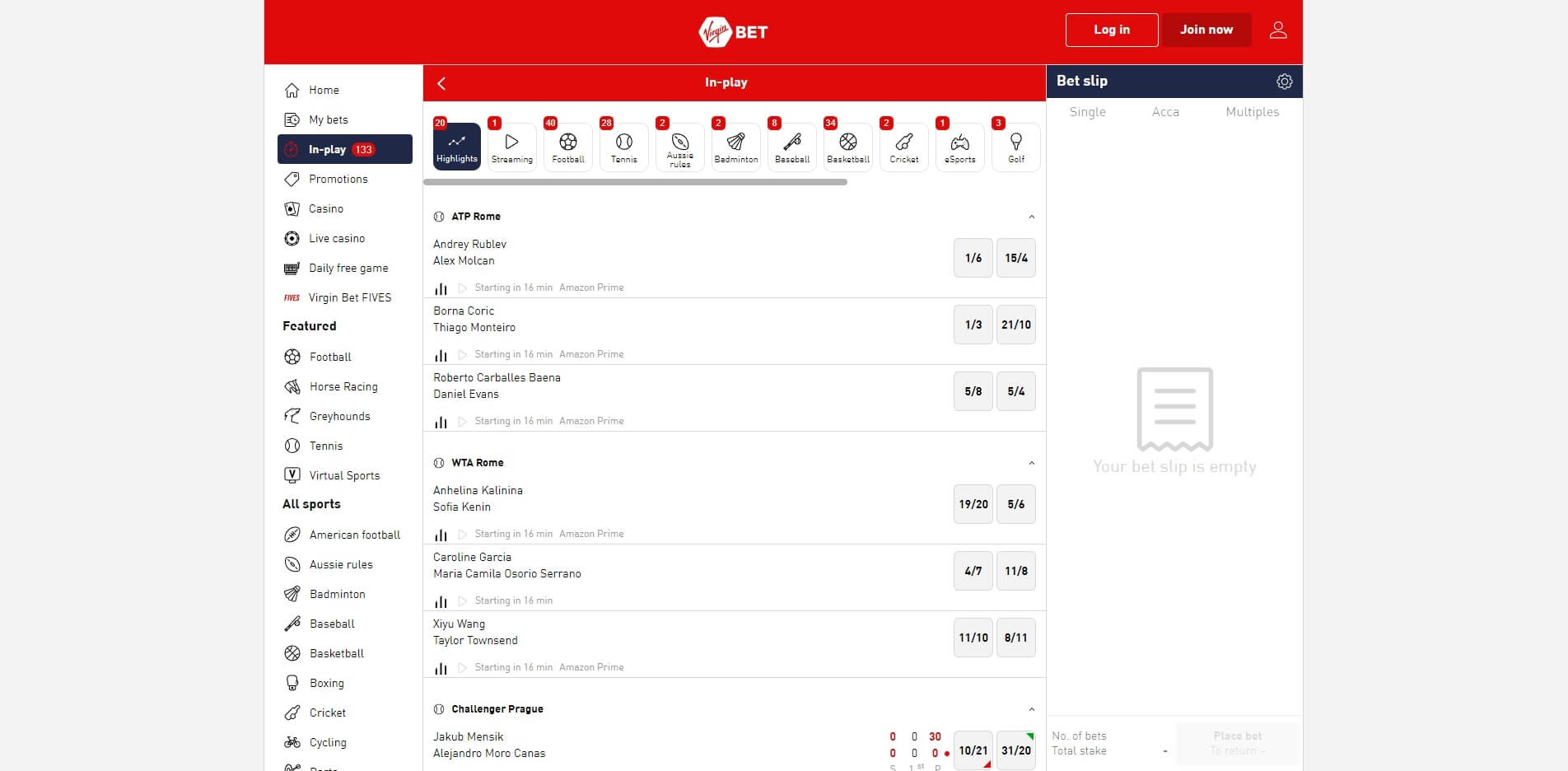
Task: Collapse the Challenger Prague section
Action: (x=1031, y=709)
